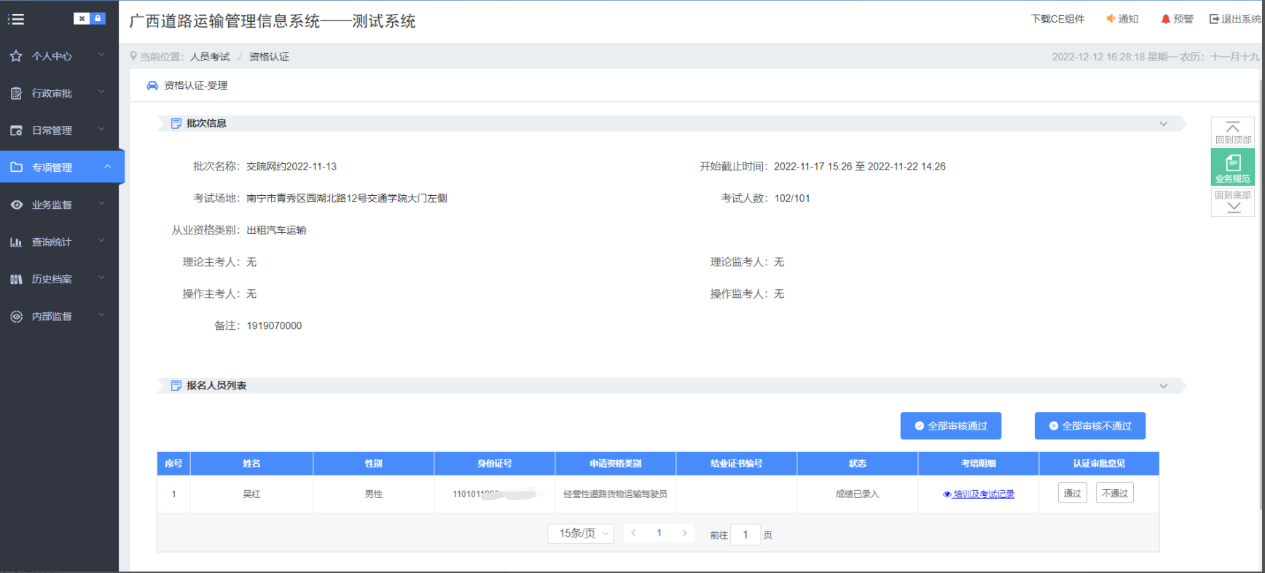Click the 退出系统 logout icon
1265x573 pixels.
coord(1214,19)
